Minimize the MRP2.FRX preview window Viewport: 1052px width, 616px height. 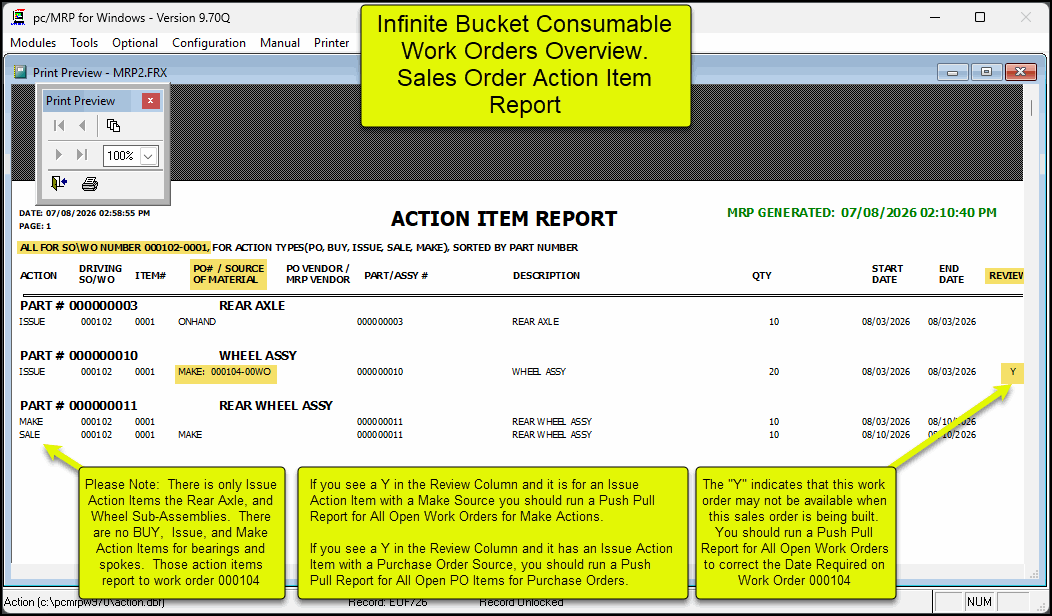click(953, 72)
